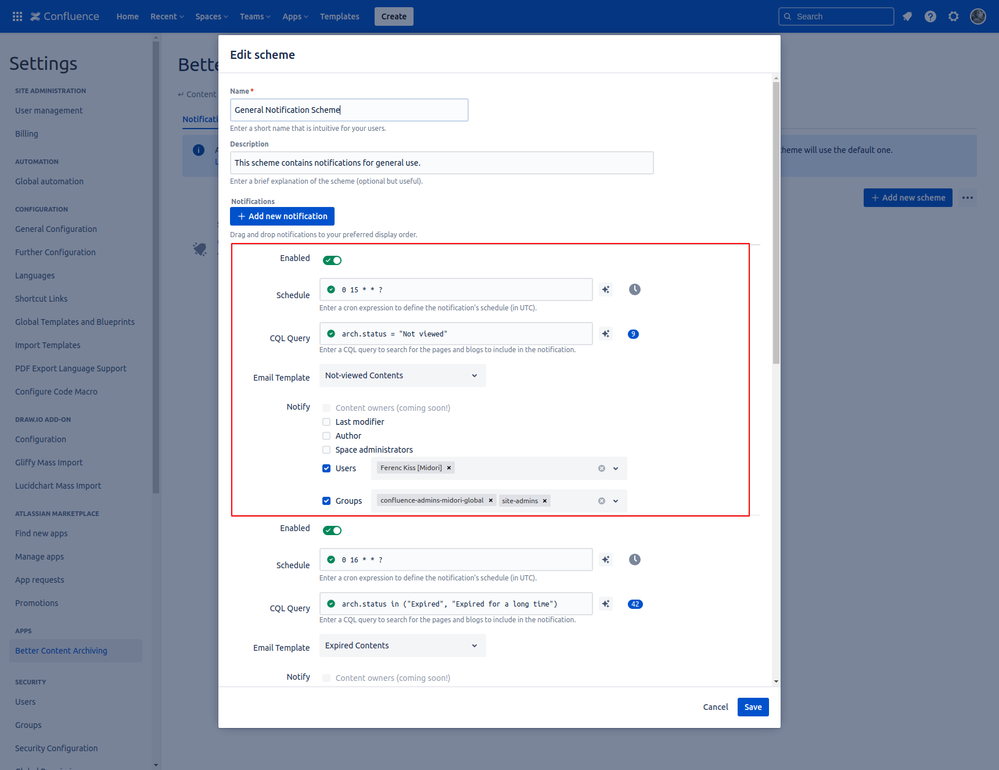The height and width of the screenshot is (770, 999).
Task: Open the Spaces menu
Action: [212, 17]
